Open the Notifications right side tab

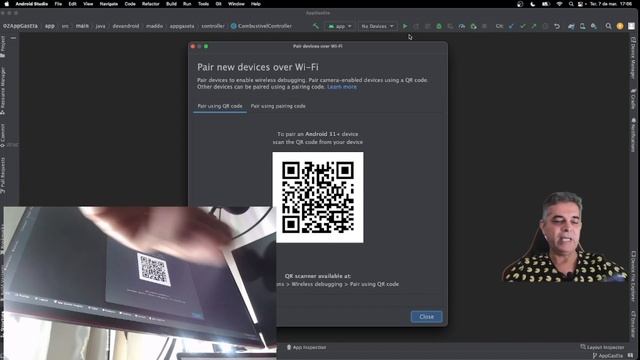[633, 135]
